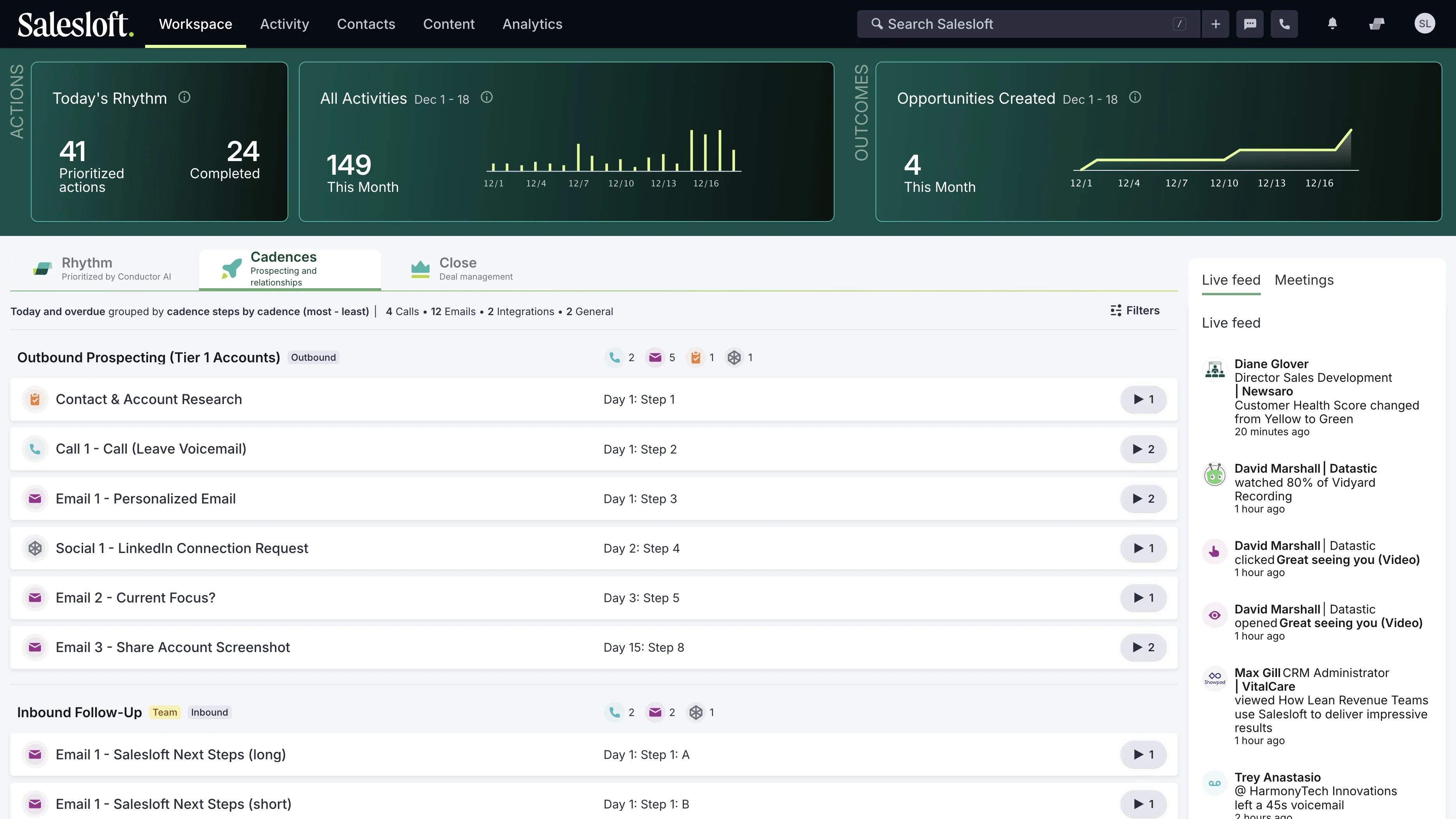Click Showpad icon beside Max Gill entry

coord(1215,678)
